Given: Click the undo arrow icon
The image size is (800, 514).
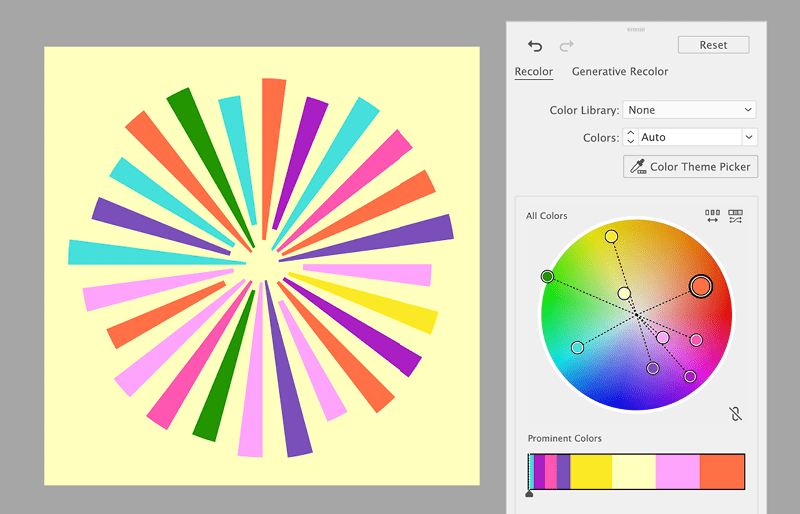Looking at the screenshot, I should pyautogui.click(x=535, y=46).
